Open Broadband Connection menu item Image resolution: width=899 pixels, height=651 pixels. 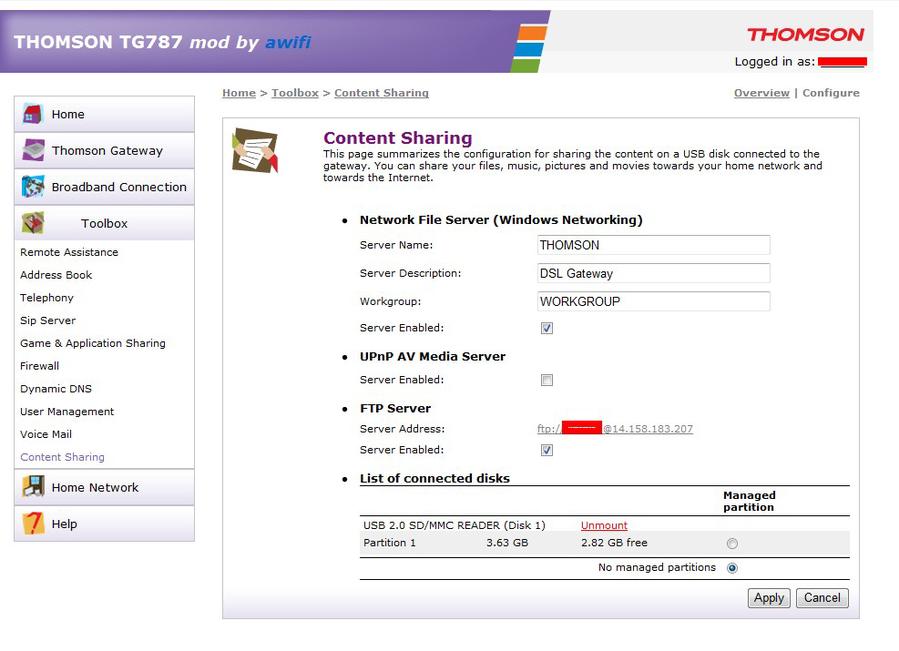click(104, 187)
